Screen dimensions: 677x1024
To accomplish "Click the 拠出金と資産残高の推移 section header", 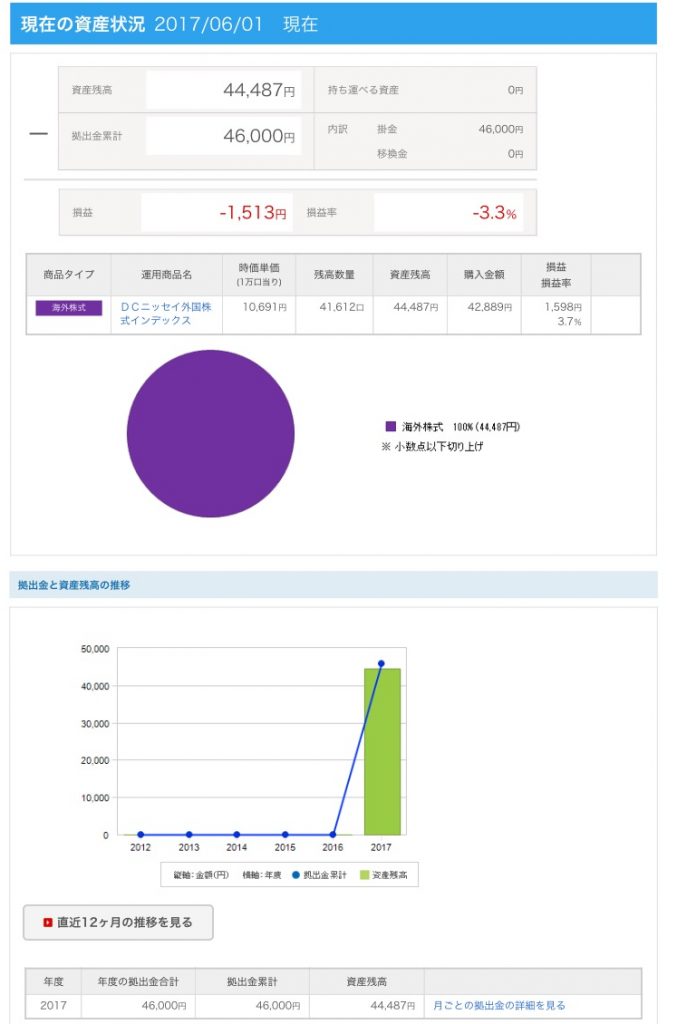I will pos(74,585).
